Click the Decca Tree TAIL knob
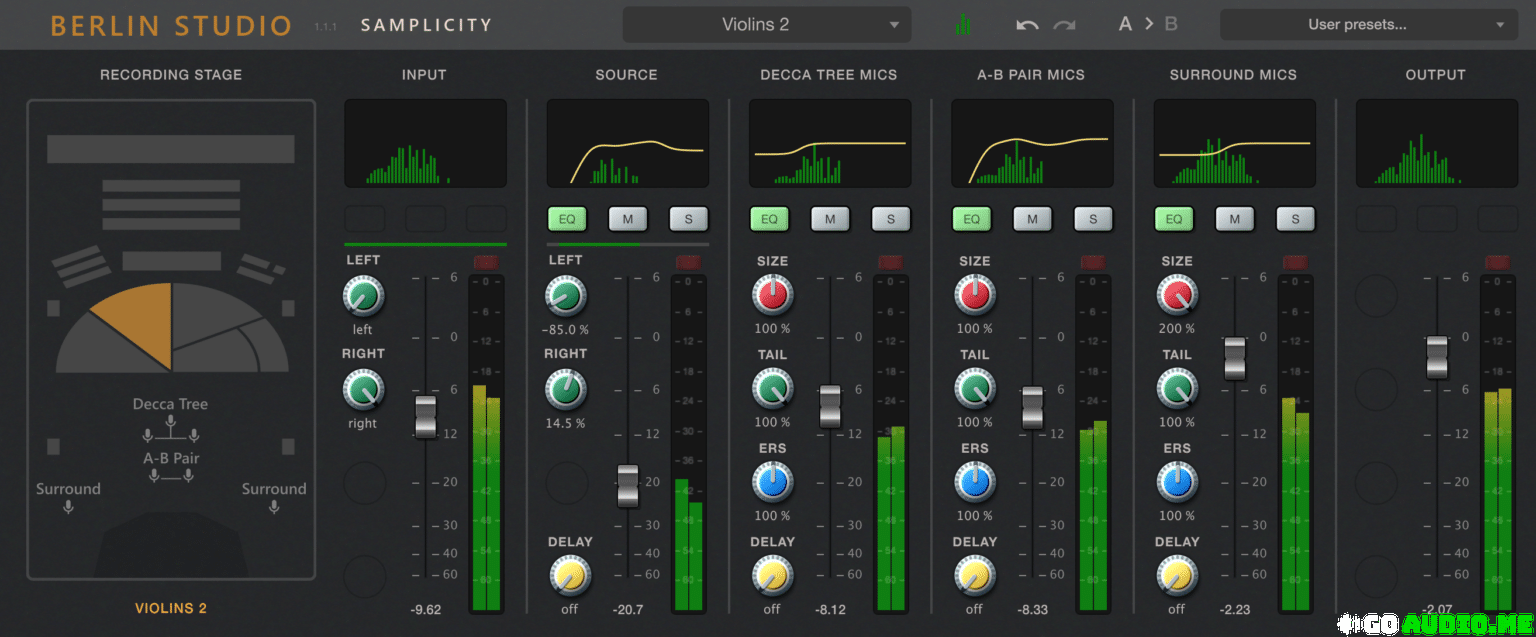The image size is (1536, 637). [772, 390]
